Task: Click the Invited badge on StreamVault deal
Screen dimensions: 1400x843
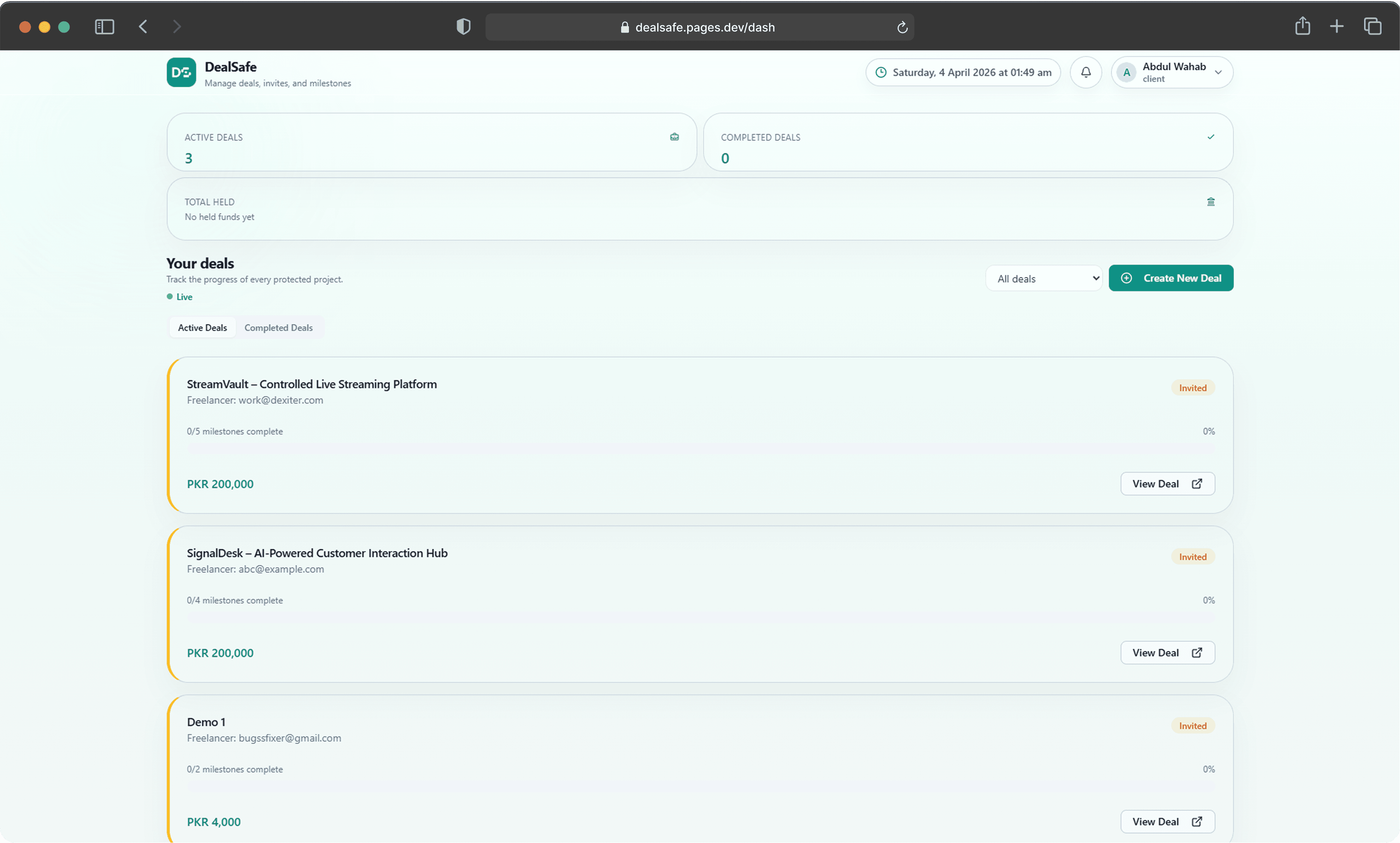Action: click(x=1193, y=388)
